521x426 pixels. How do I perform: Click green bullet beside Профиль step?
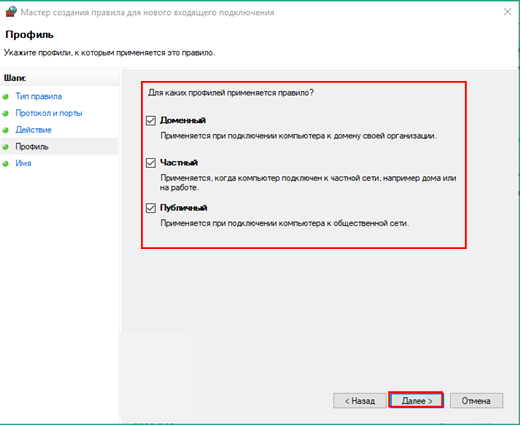[x=5, y=147]
